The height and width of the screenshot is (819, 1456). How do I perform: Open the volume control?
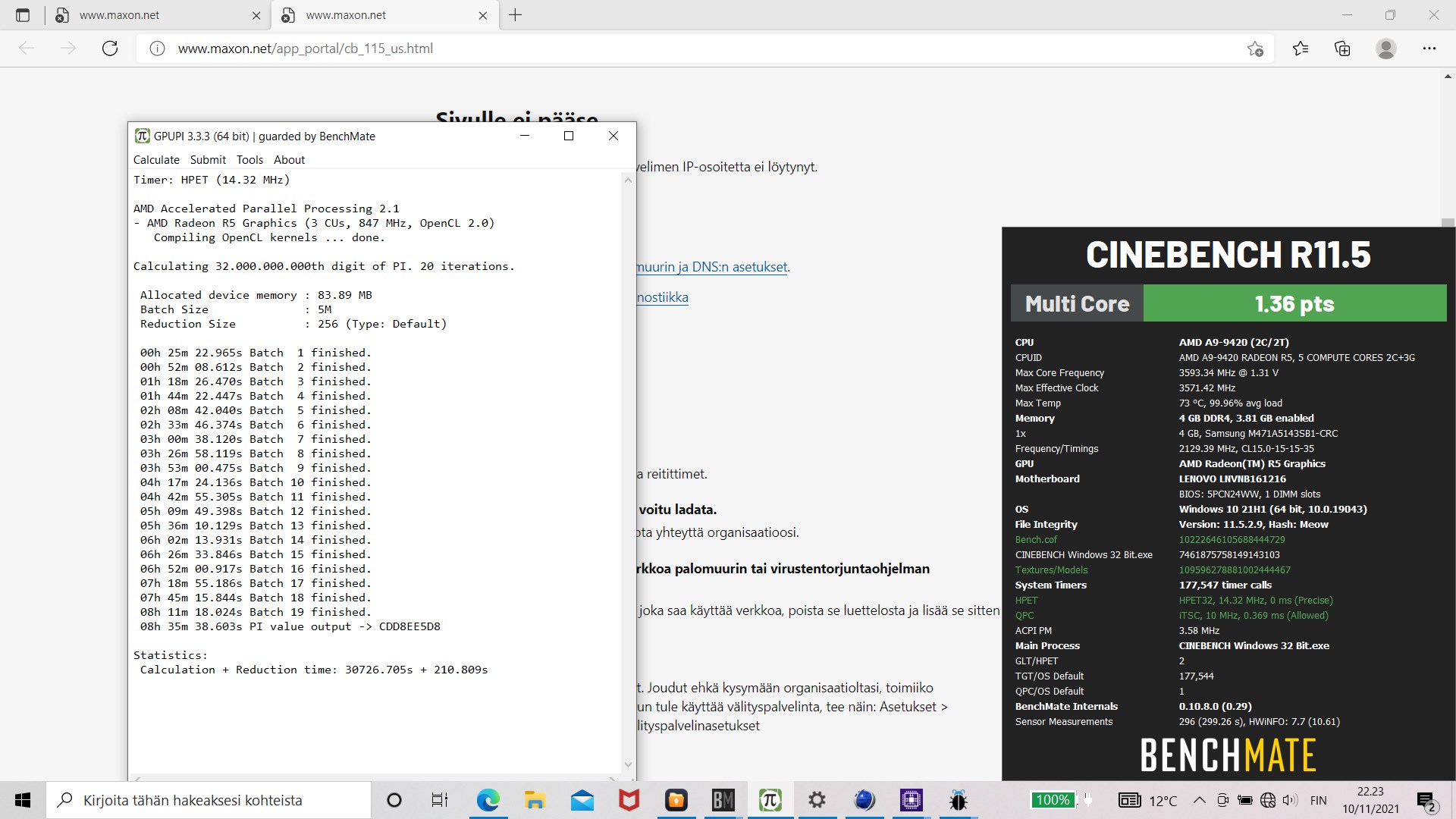[x=1290, y=800]
